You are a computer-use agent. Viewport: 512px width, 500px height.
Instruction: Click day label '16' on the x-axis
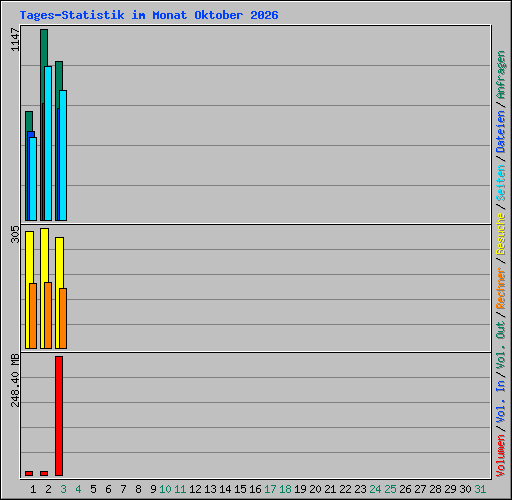pyautogui.click(x=255, y=489)
